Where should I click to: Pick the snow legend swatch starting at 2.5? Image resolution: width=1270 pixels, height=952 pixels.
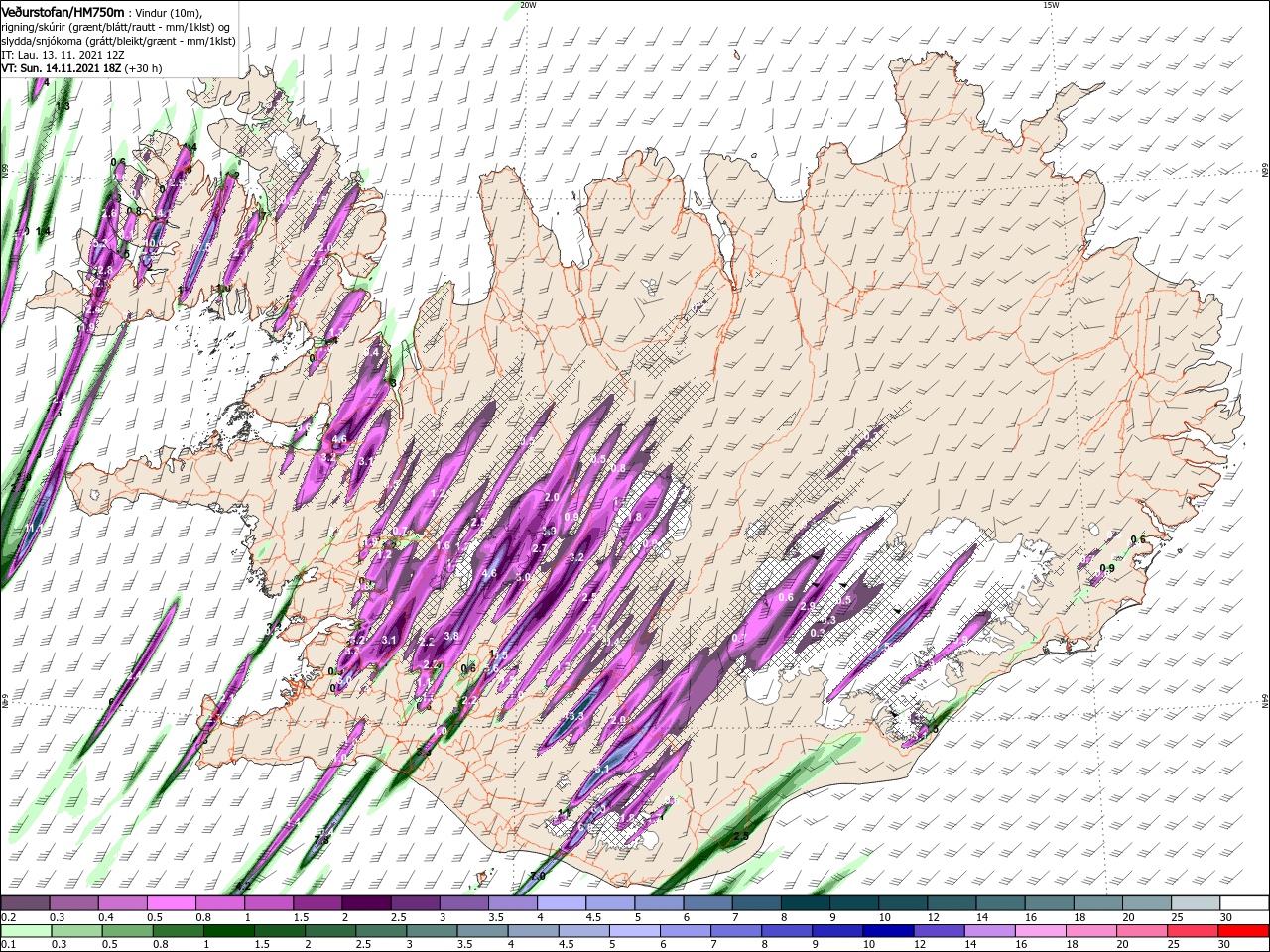415,902
